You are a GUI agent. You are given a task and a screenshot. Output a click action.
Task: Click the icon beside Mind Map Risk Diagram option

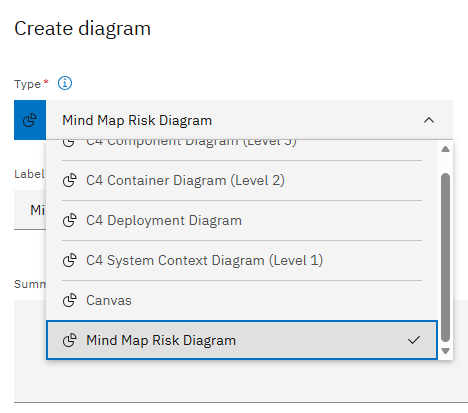point(70,340)
